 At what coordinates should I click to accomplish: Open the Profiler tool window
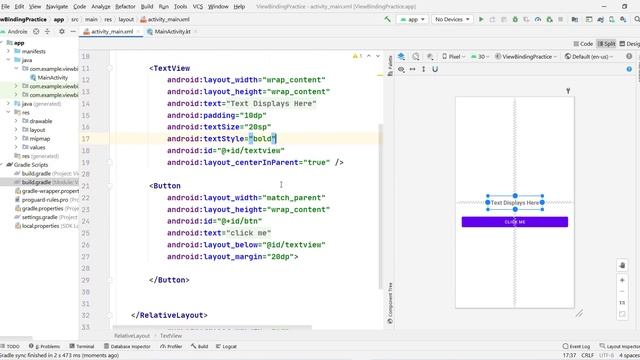pos(171,346)
